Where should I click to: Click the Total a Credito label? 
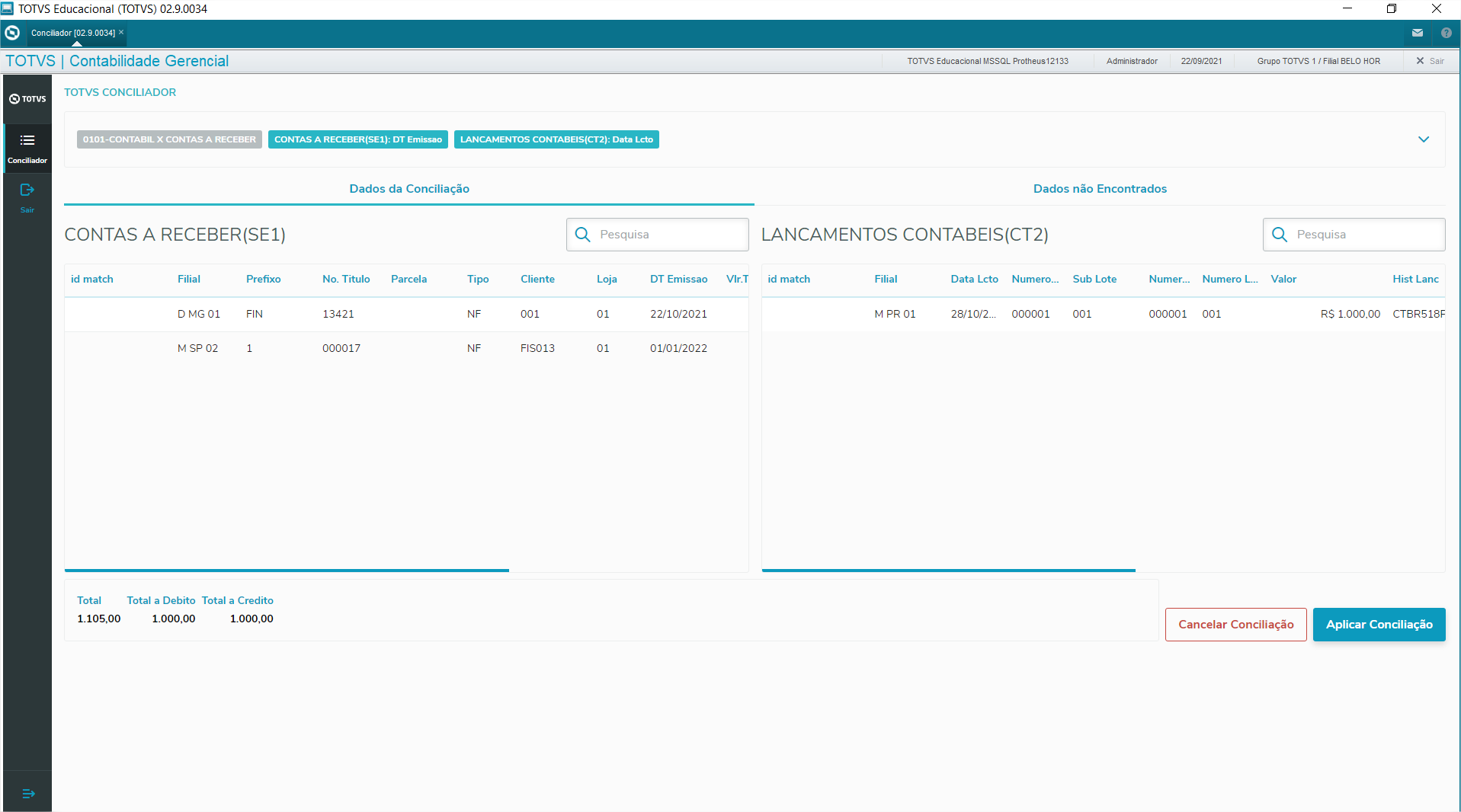(x=237, y=600)
